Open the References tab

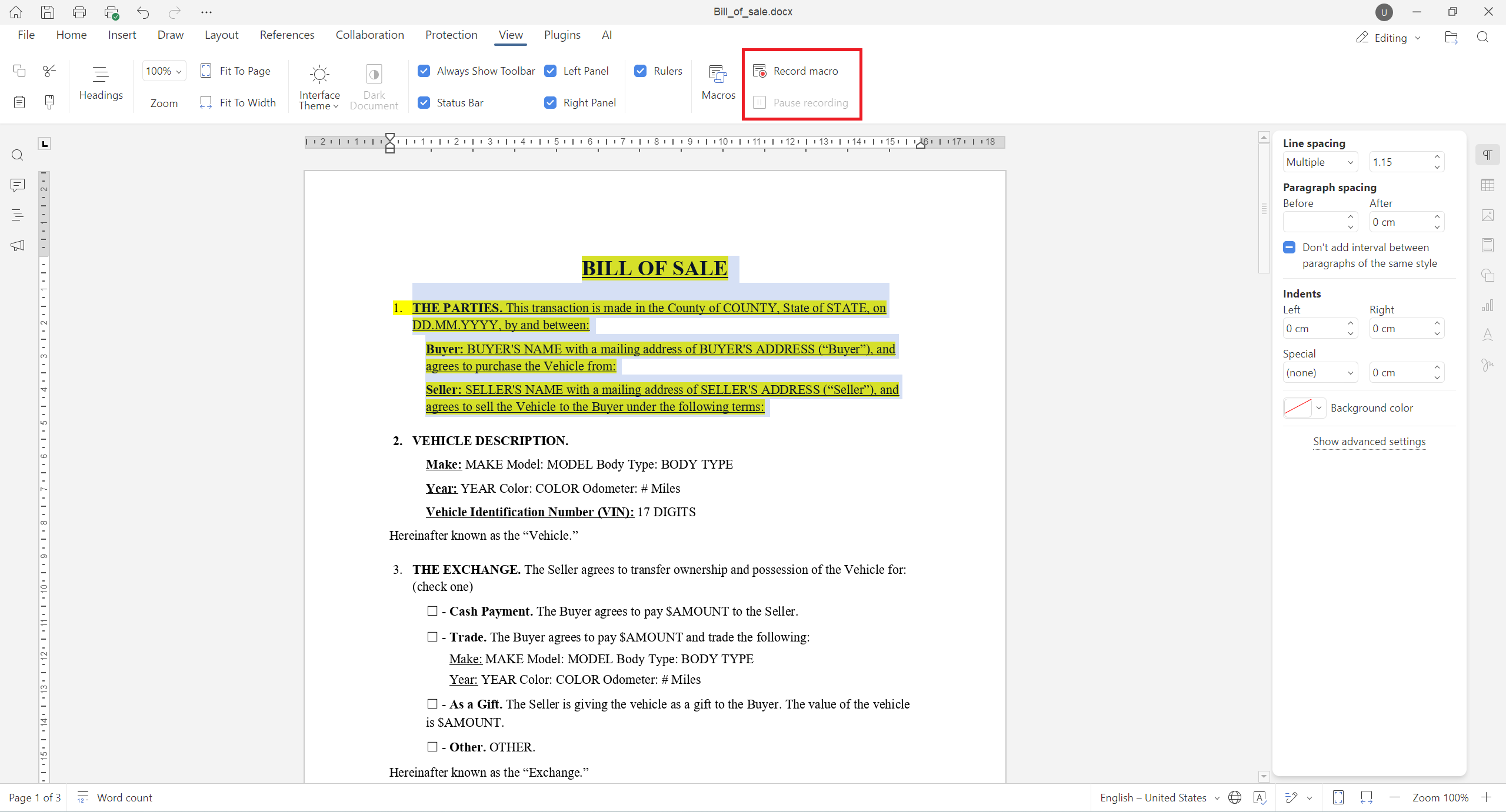(287, 35)
